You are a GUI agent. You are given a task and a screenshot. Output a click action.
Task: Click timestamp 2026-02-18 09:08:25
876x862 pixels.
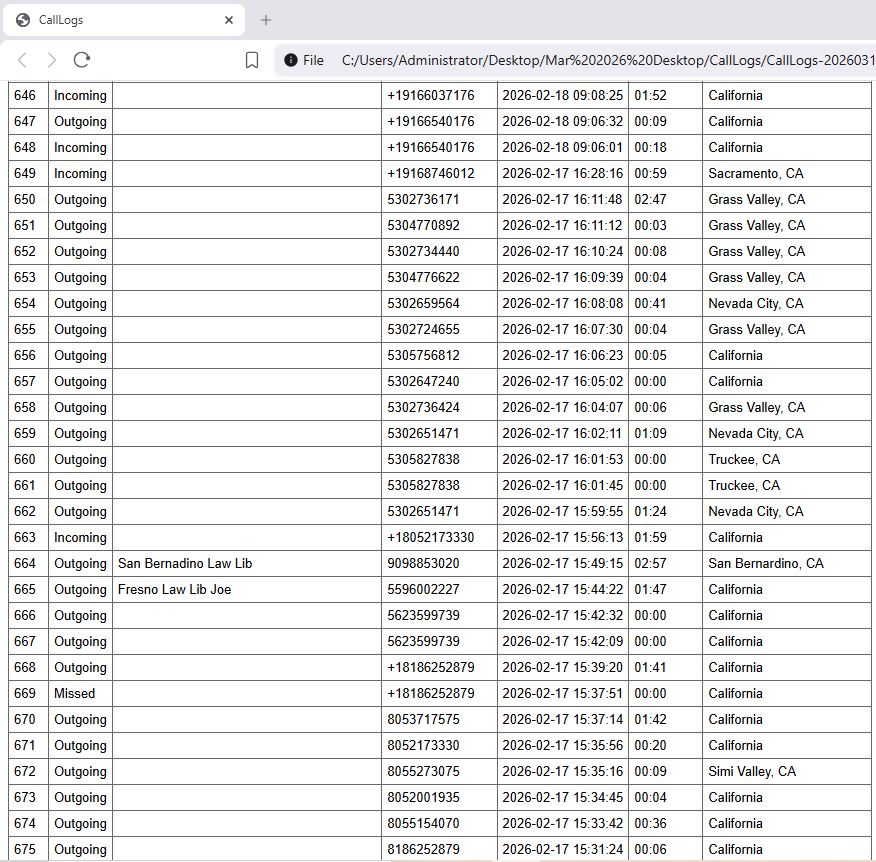pos(563,96)
